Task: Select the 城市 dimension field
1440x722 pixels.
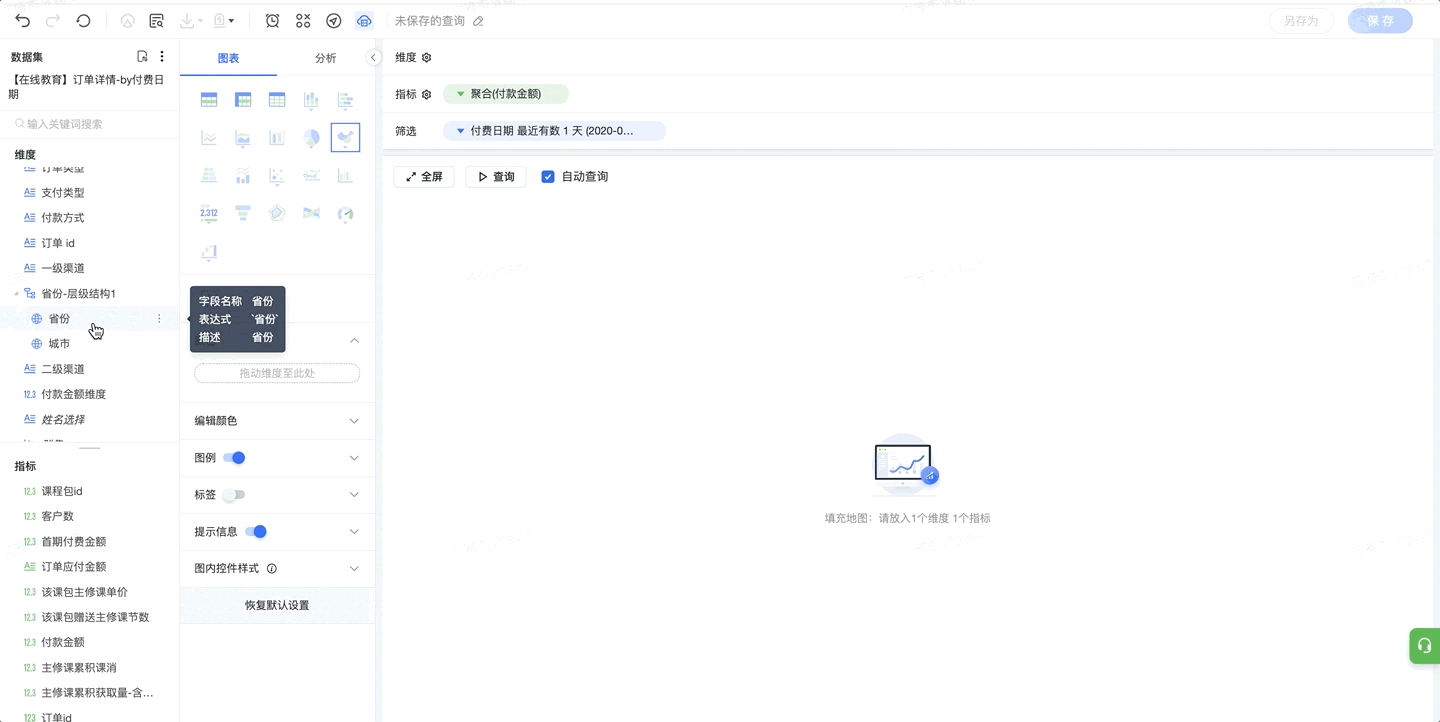Action: (x=59, y=344)
